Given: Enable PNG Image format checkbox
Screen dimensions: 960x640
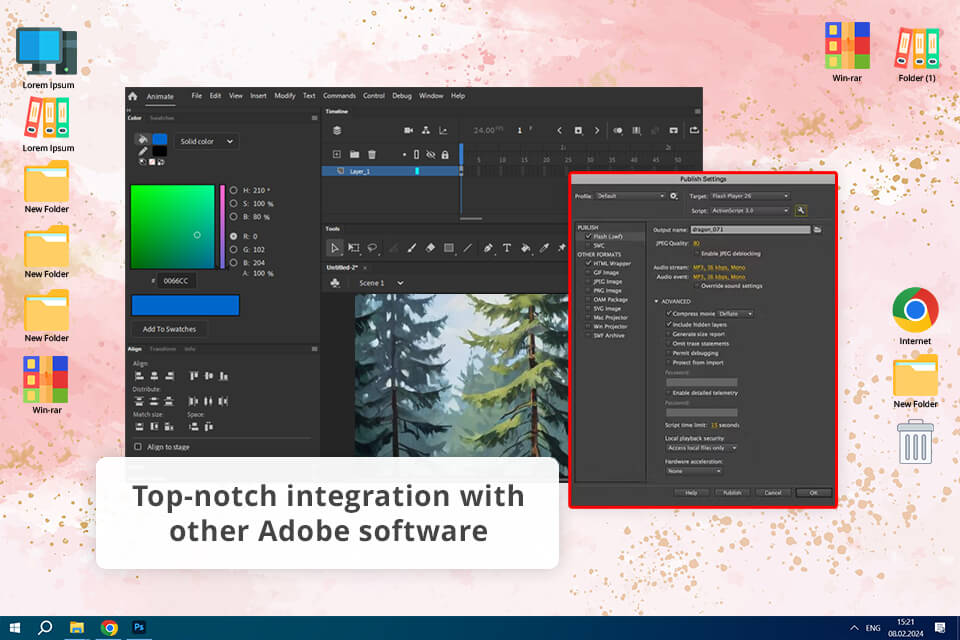Looking at the screenshot, I should tap(588, 290).
